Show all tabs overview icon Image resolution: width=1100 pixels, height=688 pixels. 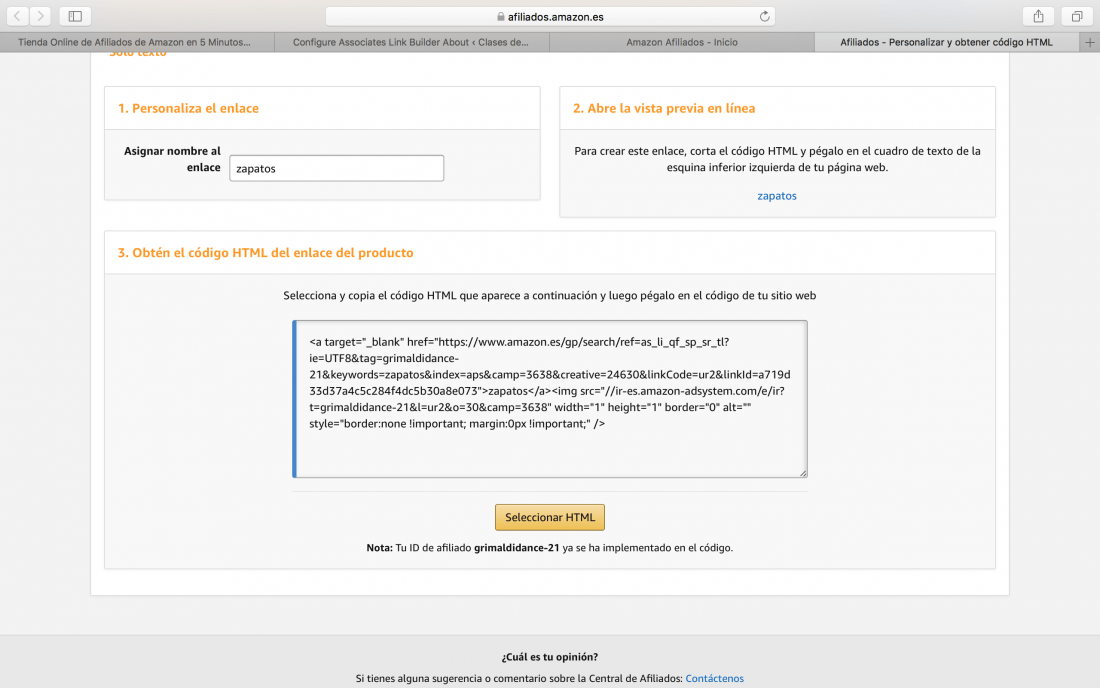pos(1077,16)
